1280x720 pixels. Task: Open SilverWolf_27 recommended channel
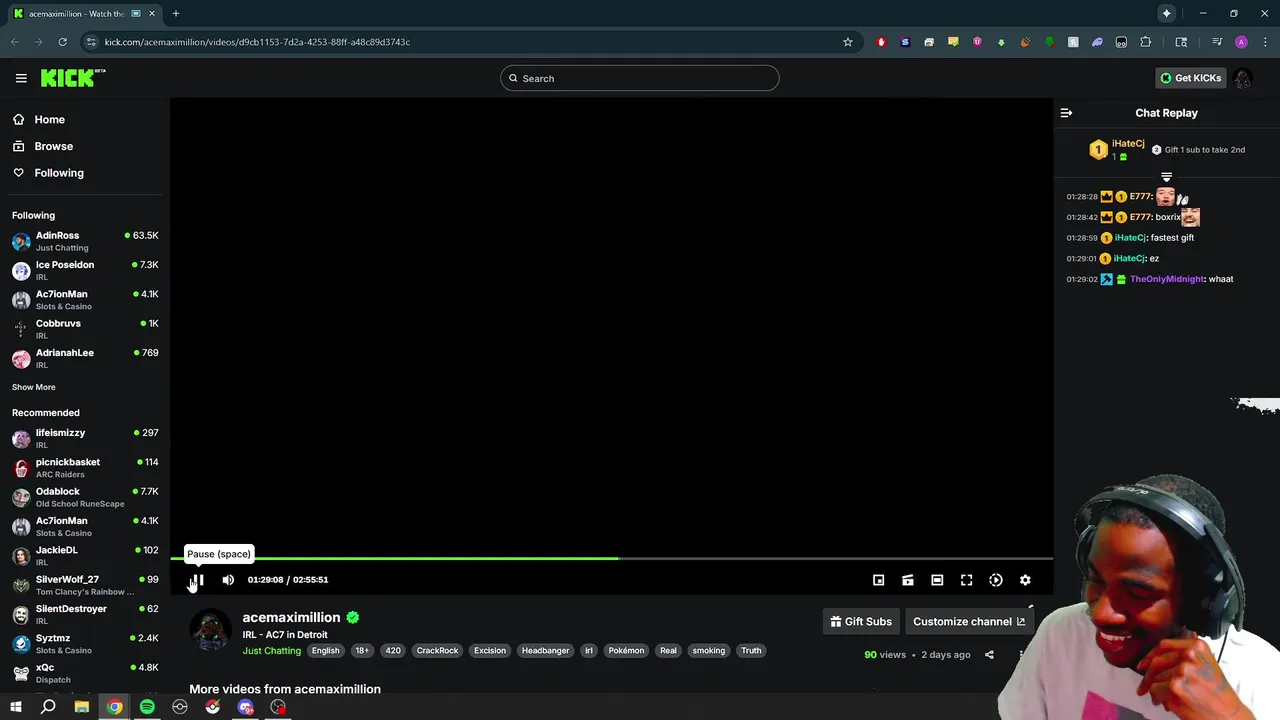click(85, 585)
